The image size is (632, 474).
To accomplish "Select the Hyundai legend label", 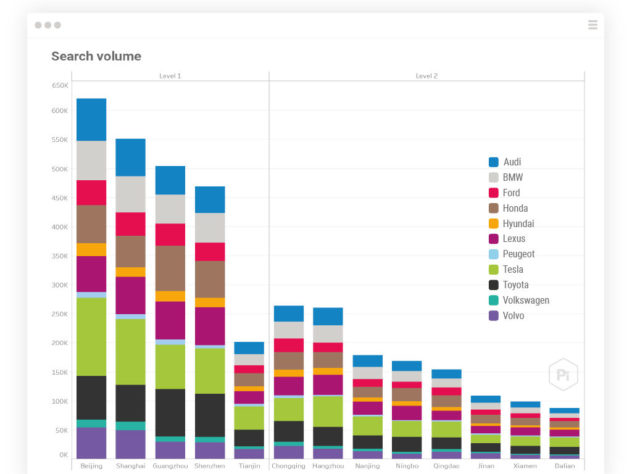I will pos(518,224).
